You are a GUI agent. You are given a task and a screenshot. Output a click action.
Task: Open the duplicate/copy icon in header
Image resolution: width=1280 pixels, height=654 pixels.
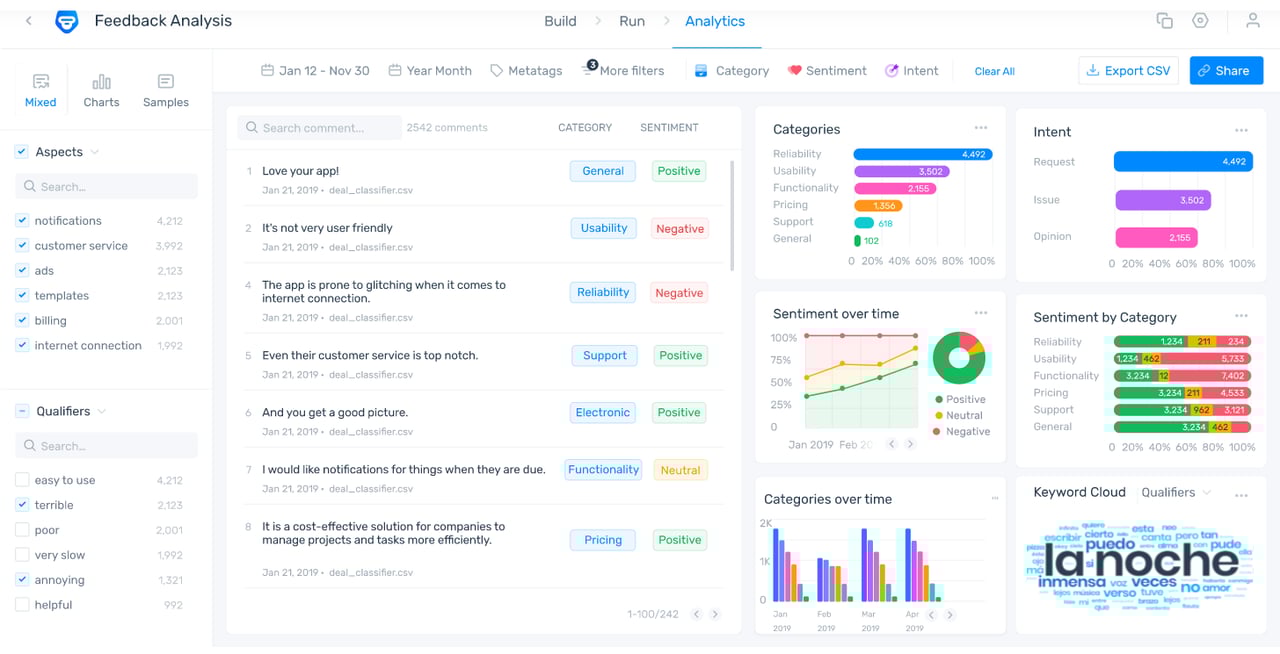pyautogui.click(x=1164, y=21)
